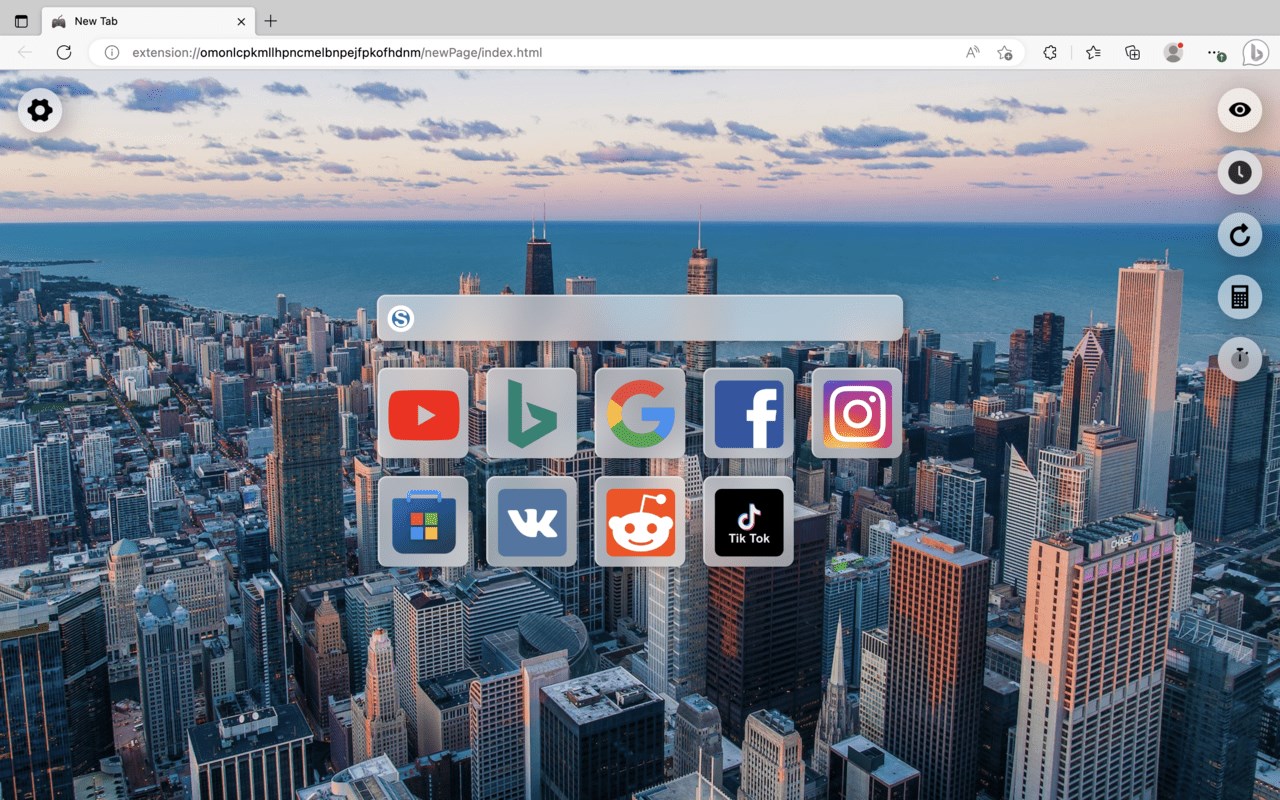Reload the current page
Image resolution: width=1280 pixels, height=800 pixels.
coord(63,52)
